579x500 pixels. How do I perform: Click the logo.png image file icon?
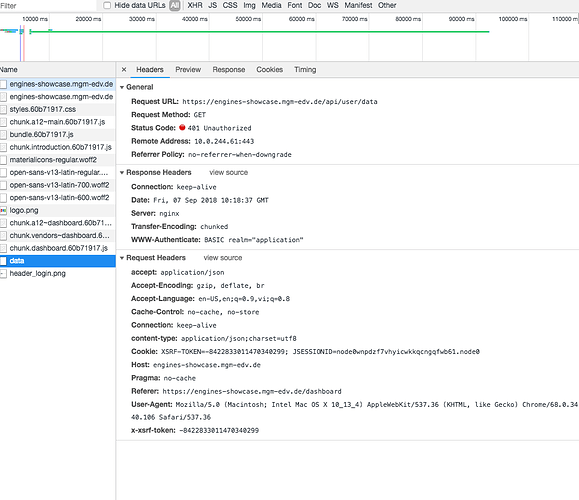pyautogui.click(x=3, y=210)
